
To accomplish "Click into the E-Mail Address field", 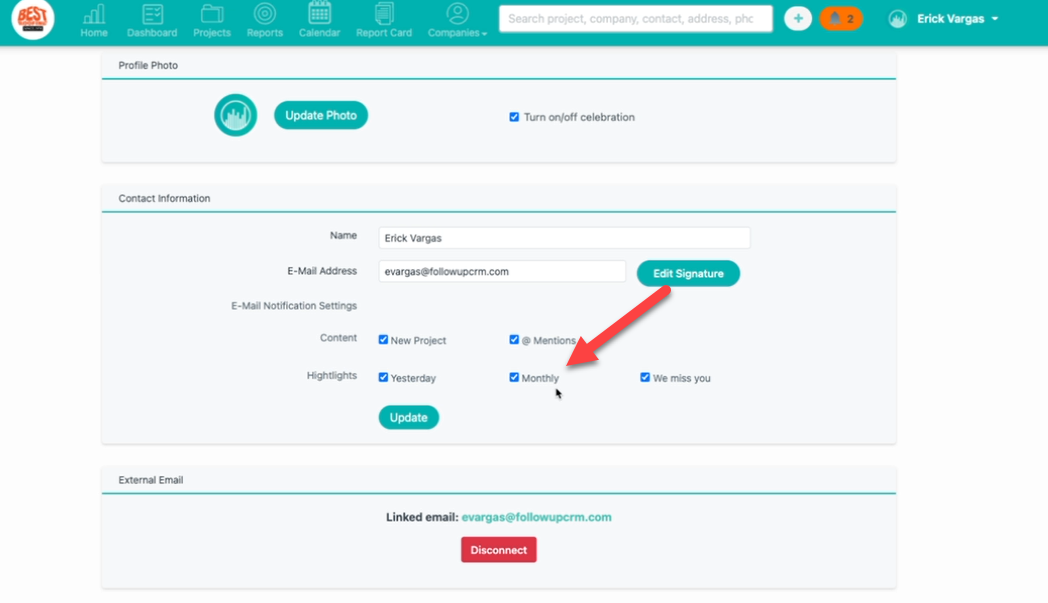I will tap(502, 271).
